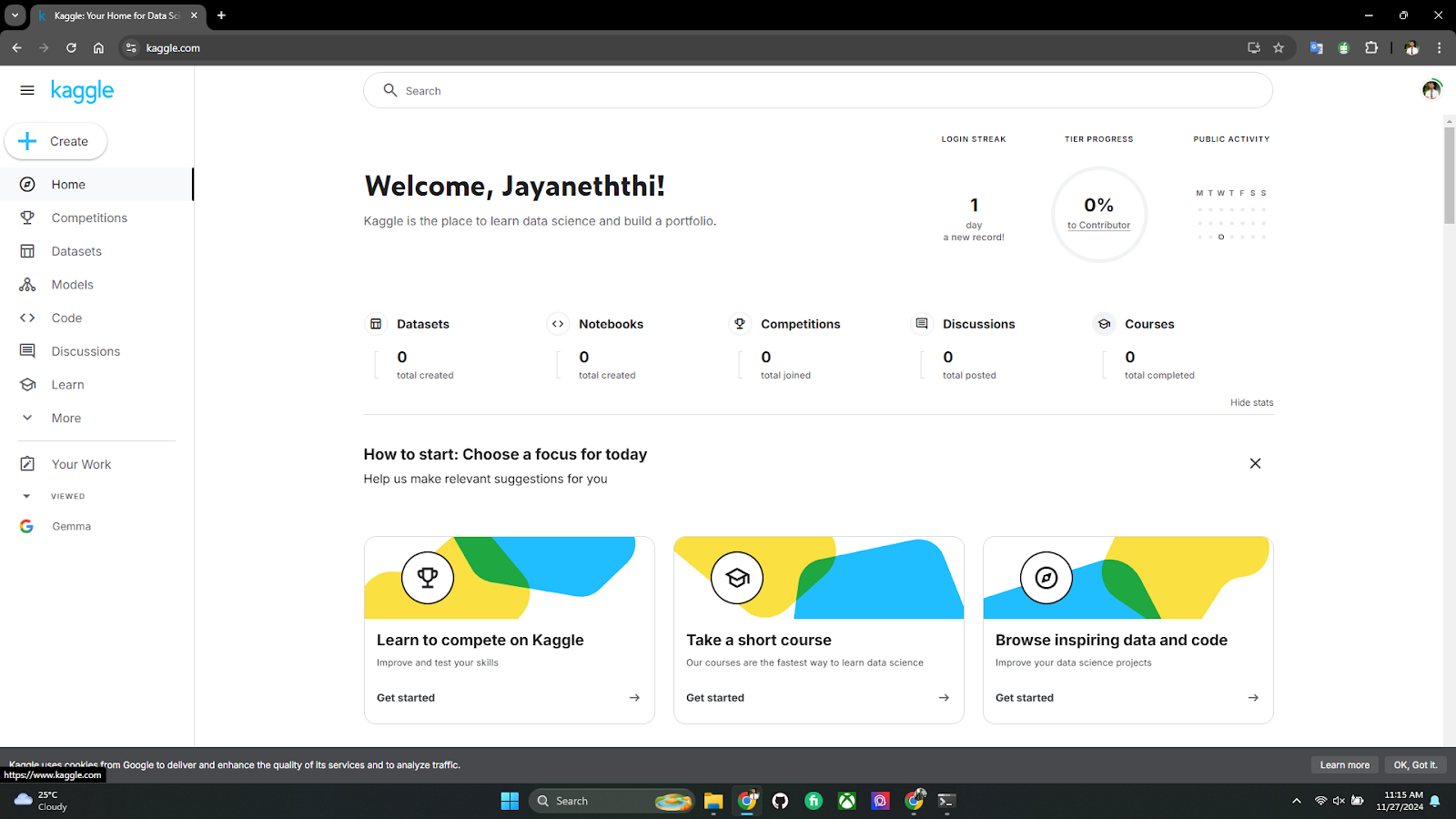Click the Kaggle search field
Image resolution: width=1456 pixels, height=819 pixels.
coord(818,90)
